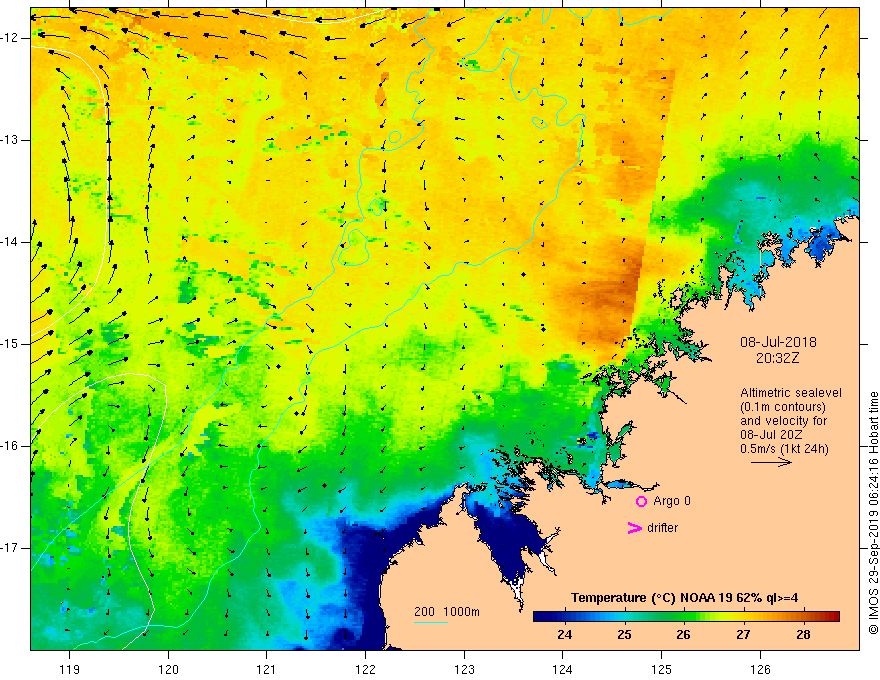Click the 25 value under color bar
This screenshot has height=680, width=880.
point(624,635)
